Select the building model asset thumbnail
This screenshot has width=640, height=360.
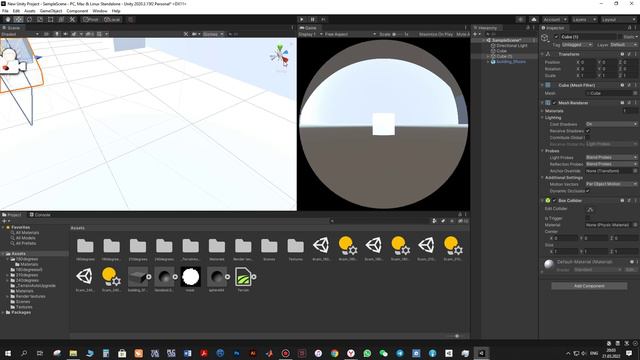138,277
